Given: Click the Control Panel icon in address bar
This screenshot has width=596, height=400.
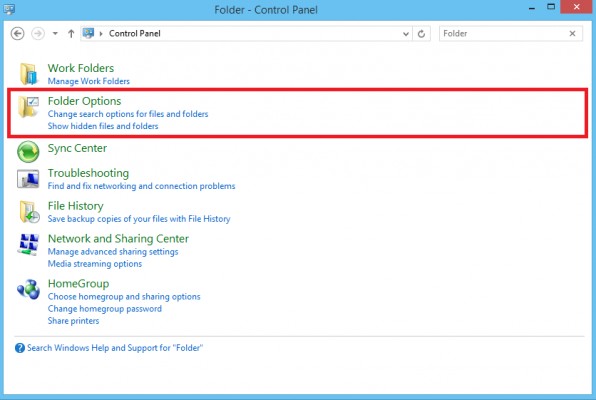Looking at the screenshot, I should 89,33.
